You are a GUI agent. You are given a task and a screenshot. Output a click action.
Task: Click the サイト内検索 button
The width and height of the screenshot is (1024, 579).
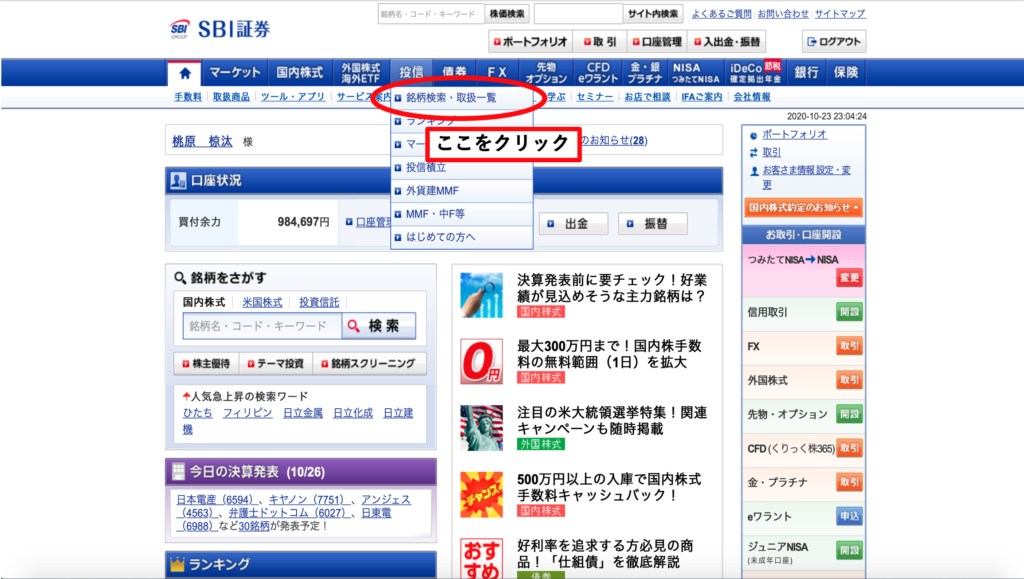(652, 14)
